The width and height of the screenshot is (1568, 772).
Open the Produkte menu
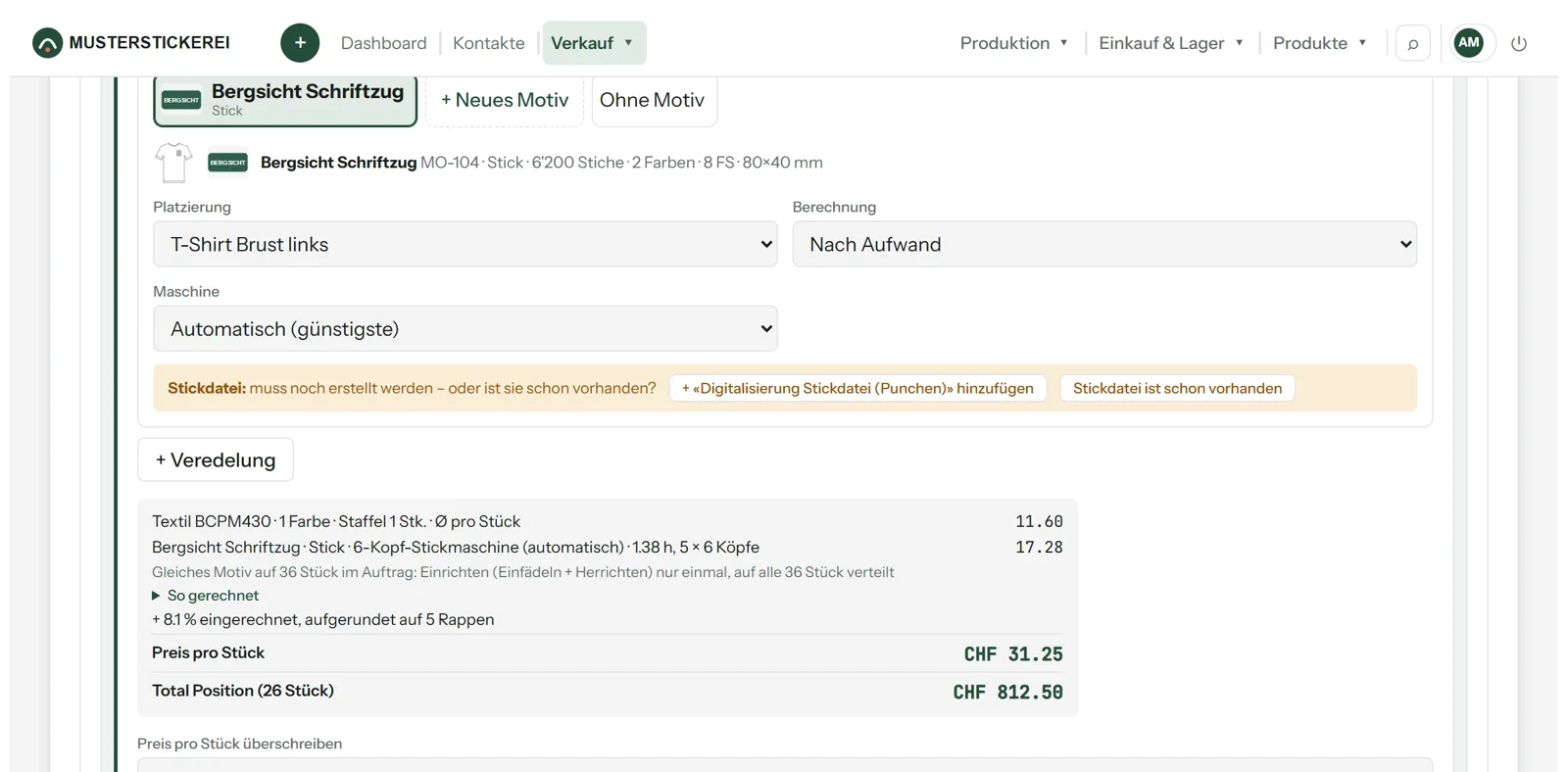1319,43
